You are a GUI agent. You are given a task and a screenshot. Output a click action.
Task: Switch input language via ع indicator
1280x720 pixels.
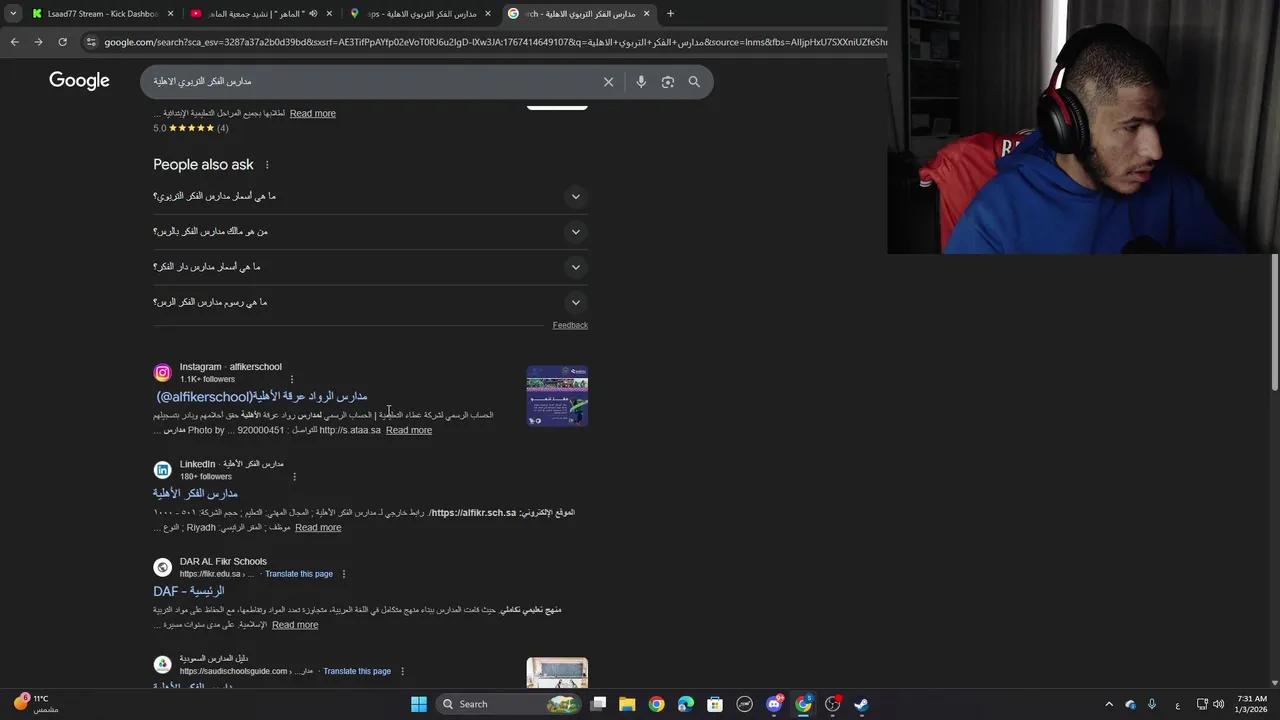click(x=1177, y=704)
